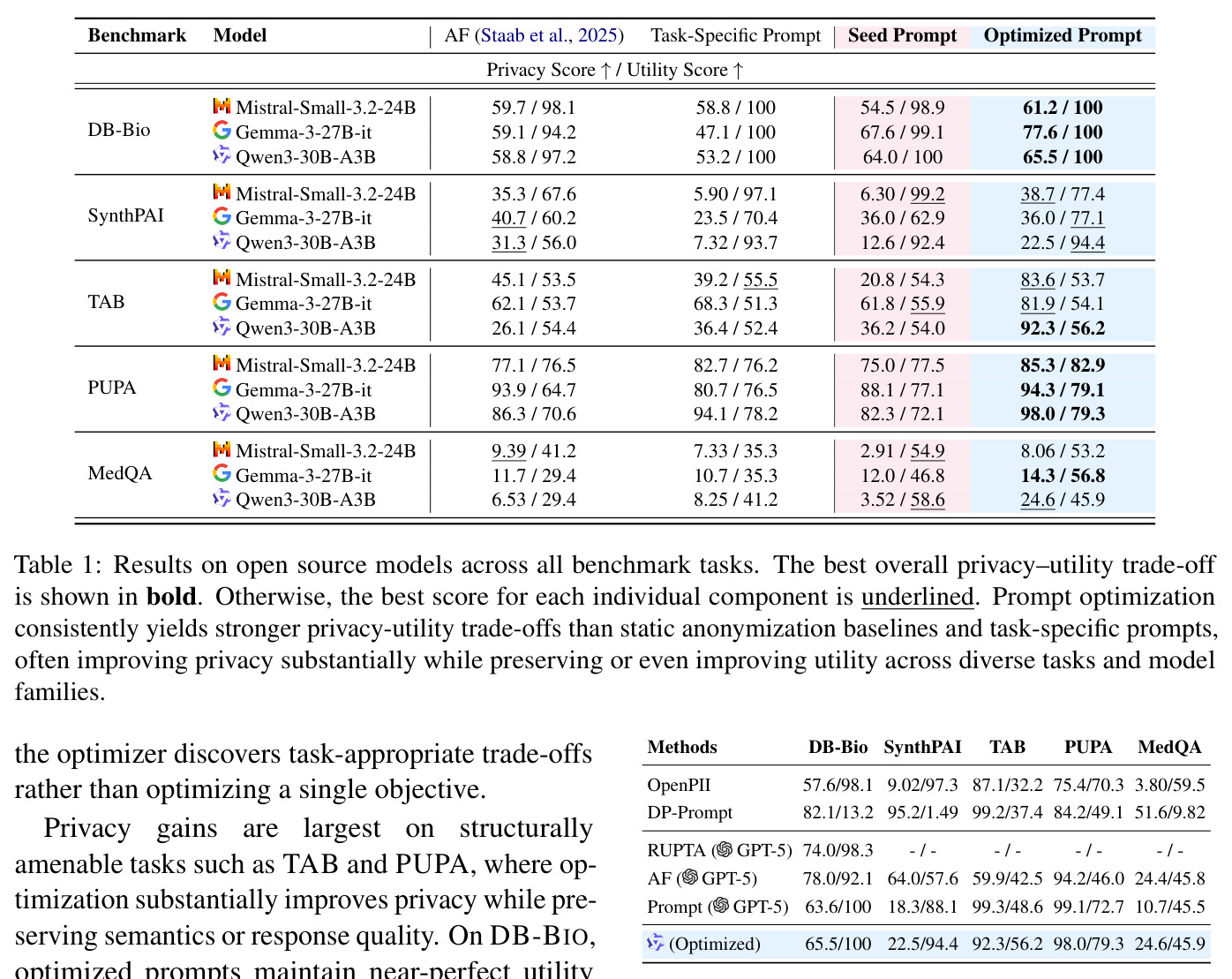Image resolution: width=1232 pixels, height=979 pixels.
Task: Click the cell reading 94.1 / 78.2
Action: pyautogui.click(x=736, y=413)
